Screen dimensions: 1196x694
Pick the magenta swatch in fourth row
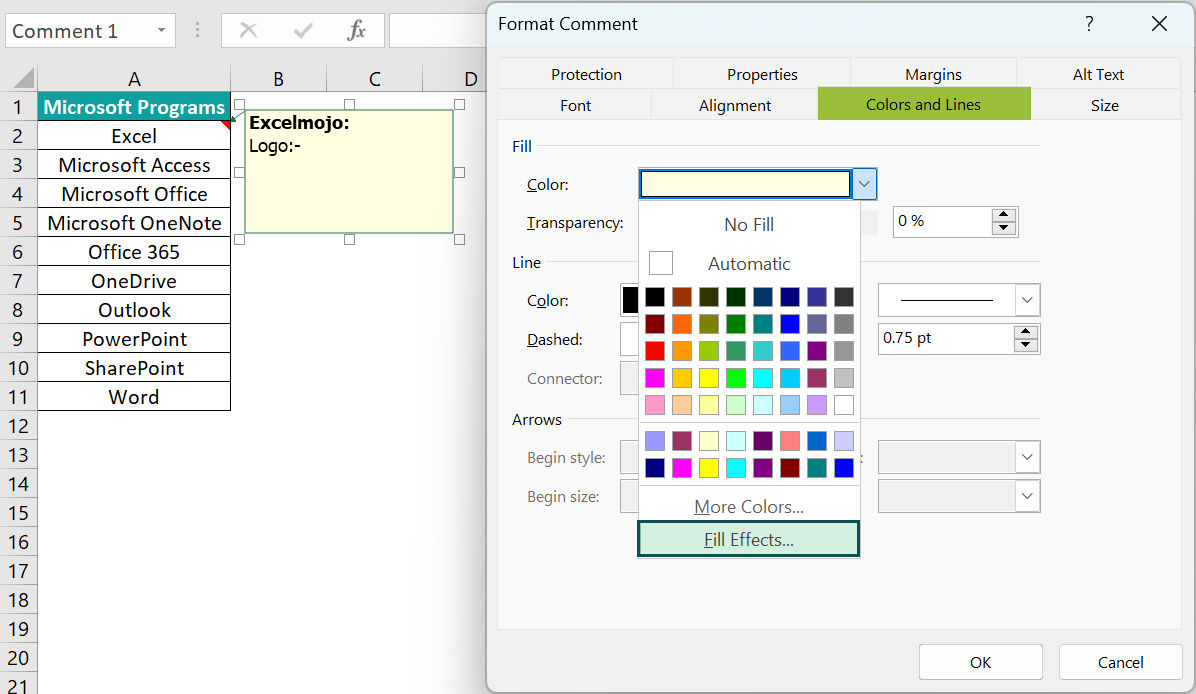(654, 378)
